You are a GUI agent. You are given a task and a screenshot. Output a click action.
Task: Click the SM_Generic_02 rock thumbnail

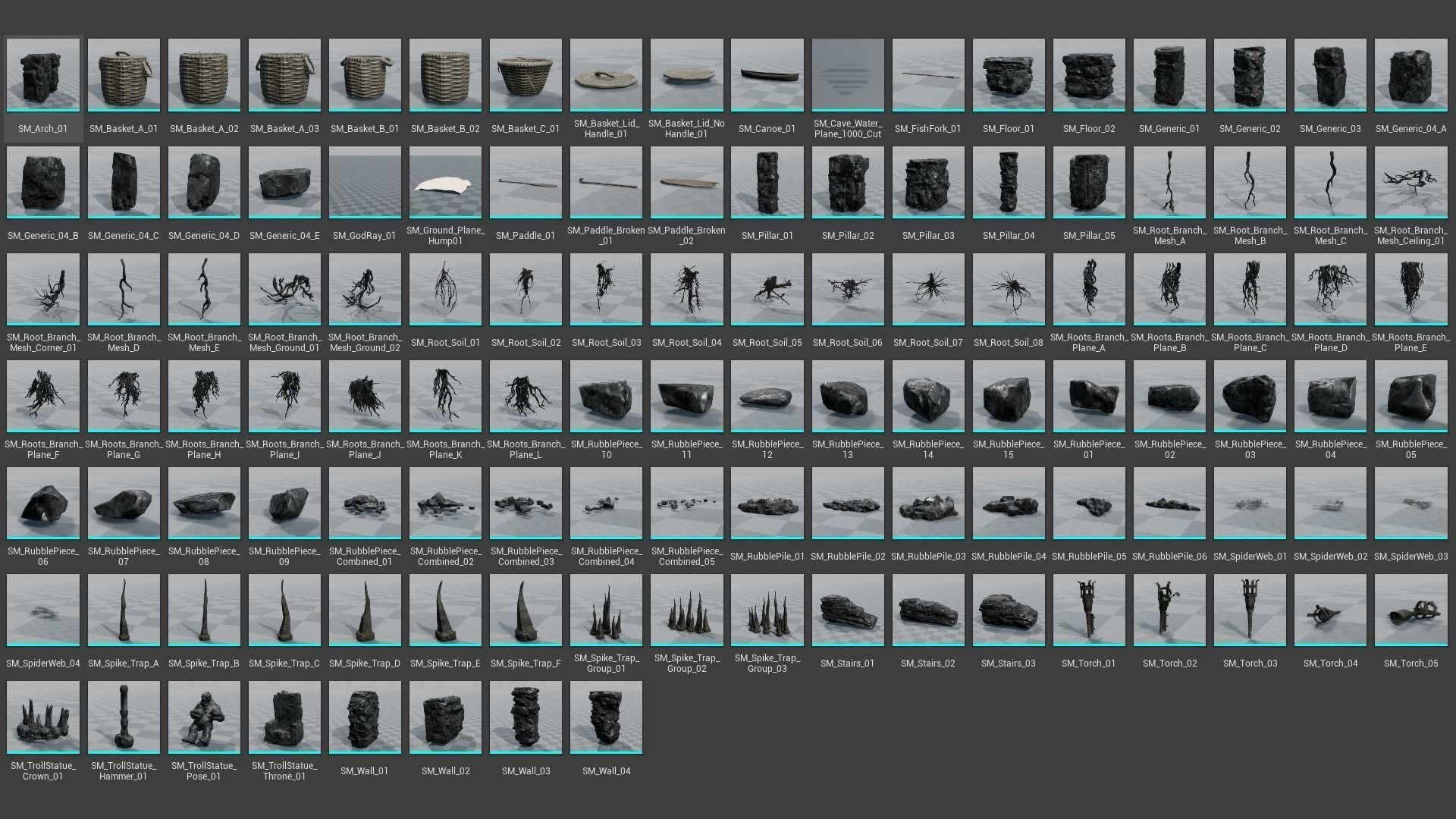pos(1249,75)
